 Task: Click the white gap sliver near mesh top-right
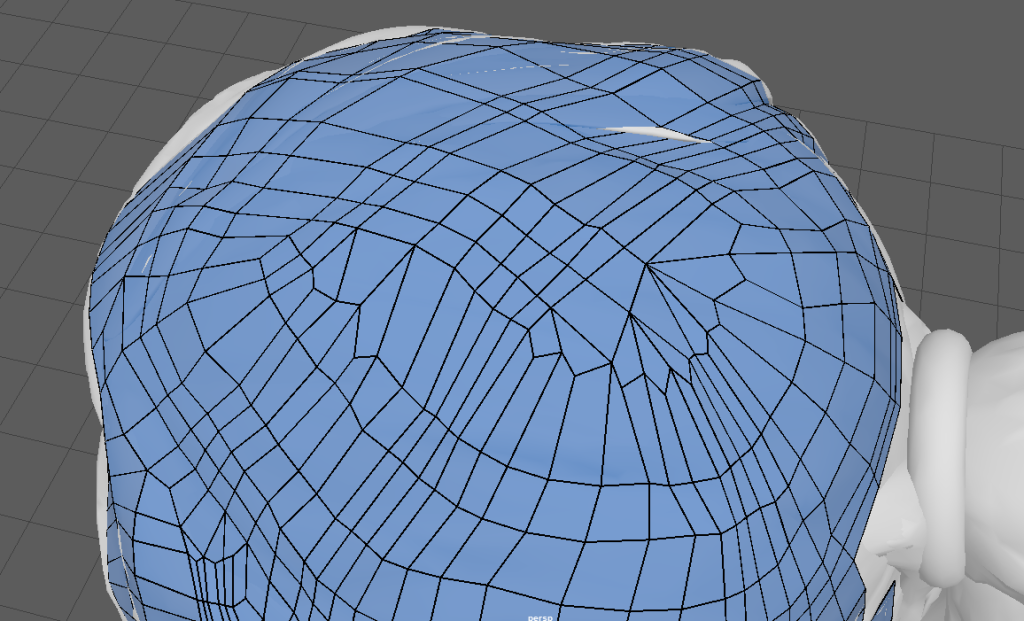[x=655, y=133]
